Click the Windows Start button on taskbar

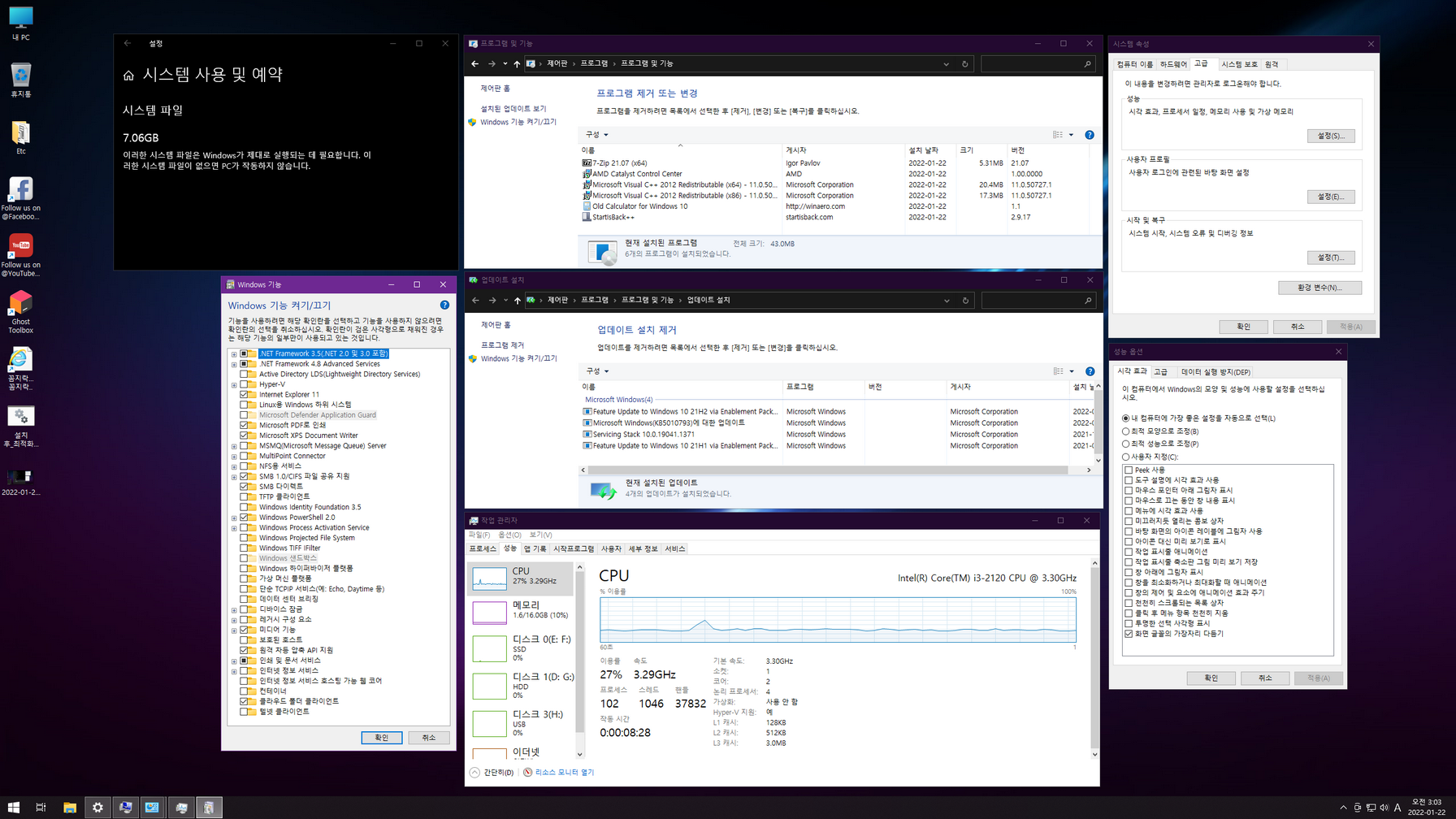click(13, 808)
